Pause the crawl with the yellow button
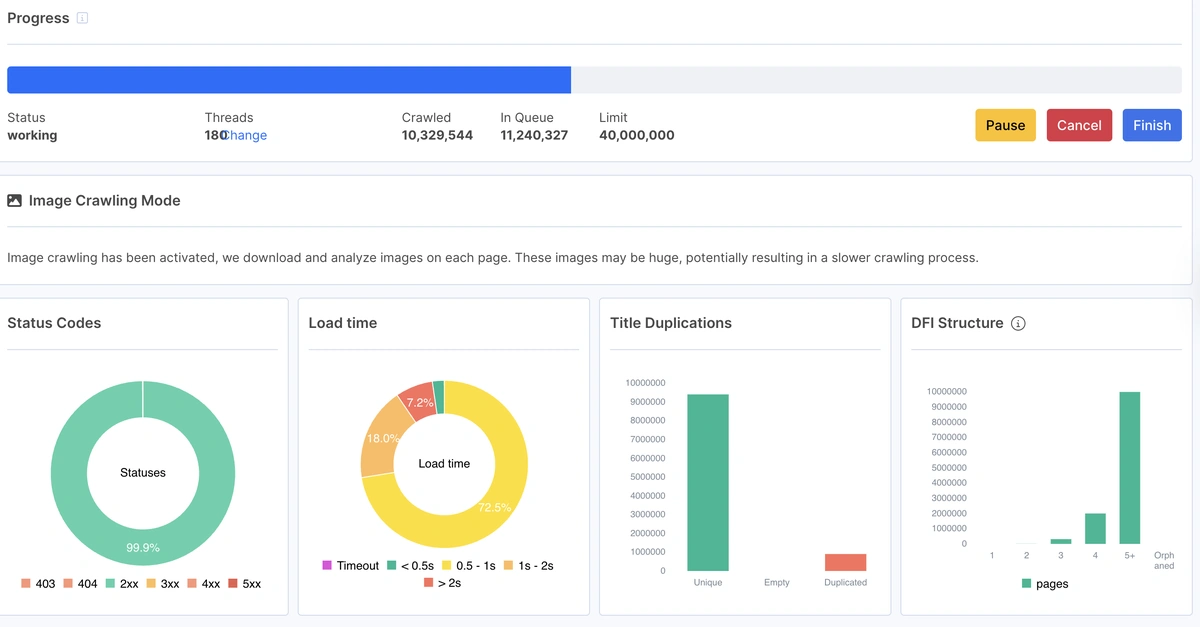This screenshot has height=627, width=1200. point(1005,125)
